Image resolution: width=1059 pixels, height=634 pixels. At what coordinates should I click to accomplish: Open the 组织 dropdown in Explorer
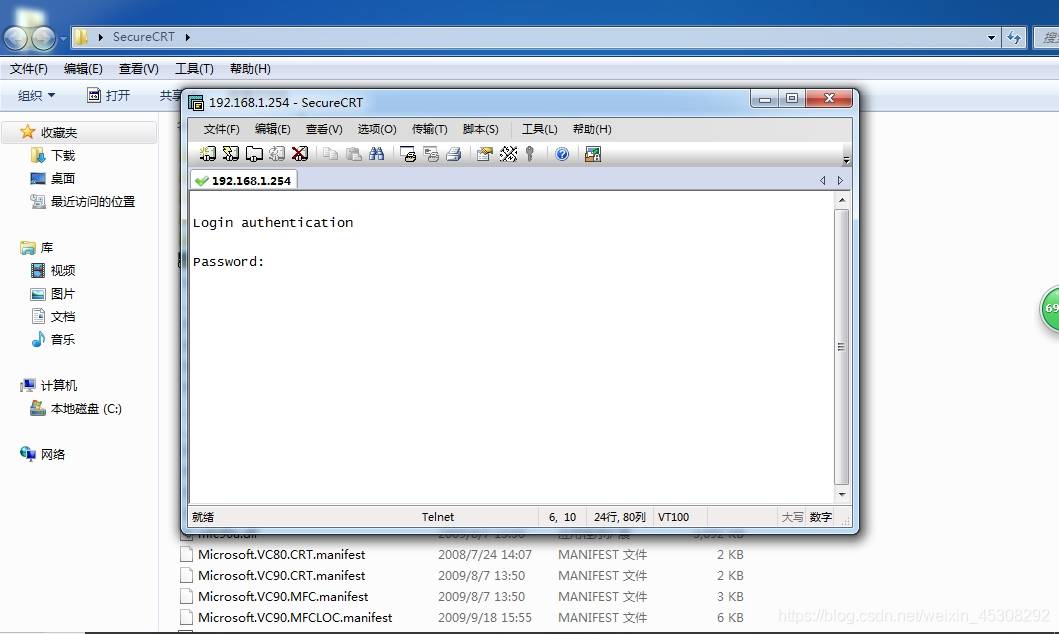tap(36, 96)
